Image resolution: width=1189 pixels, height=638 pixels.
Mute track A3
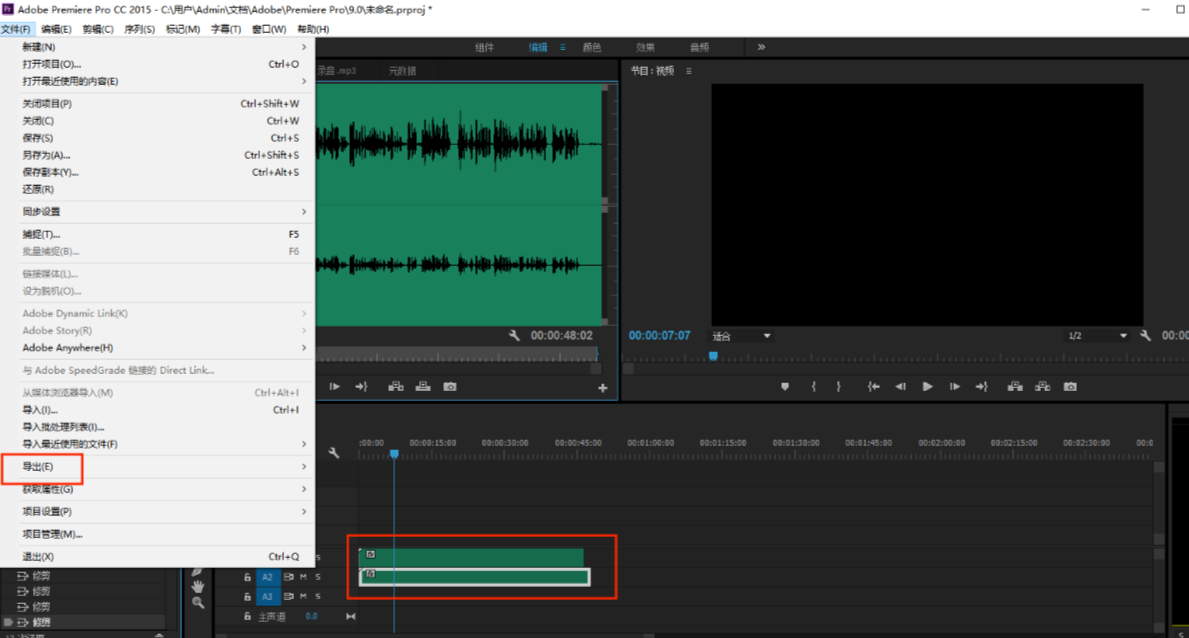(x=303, y=597)
